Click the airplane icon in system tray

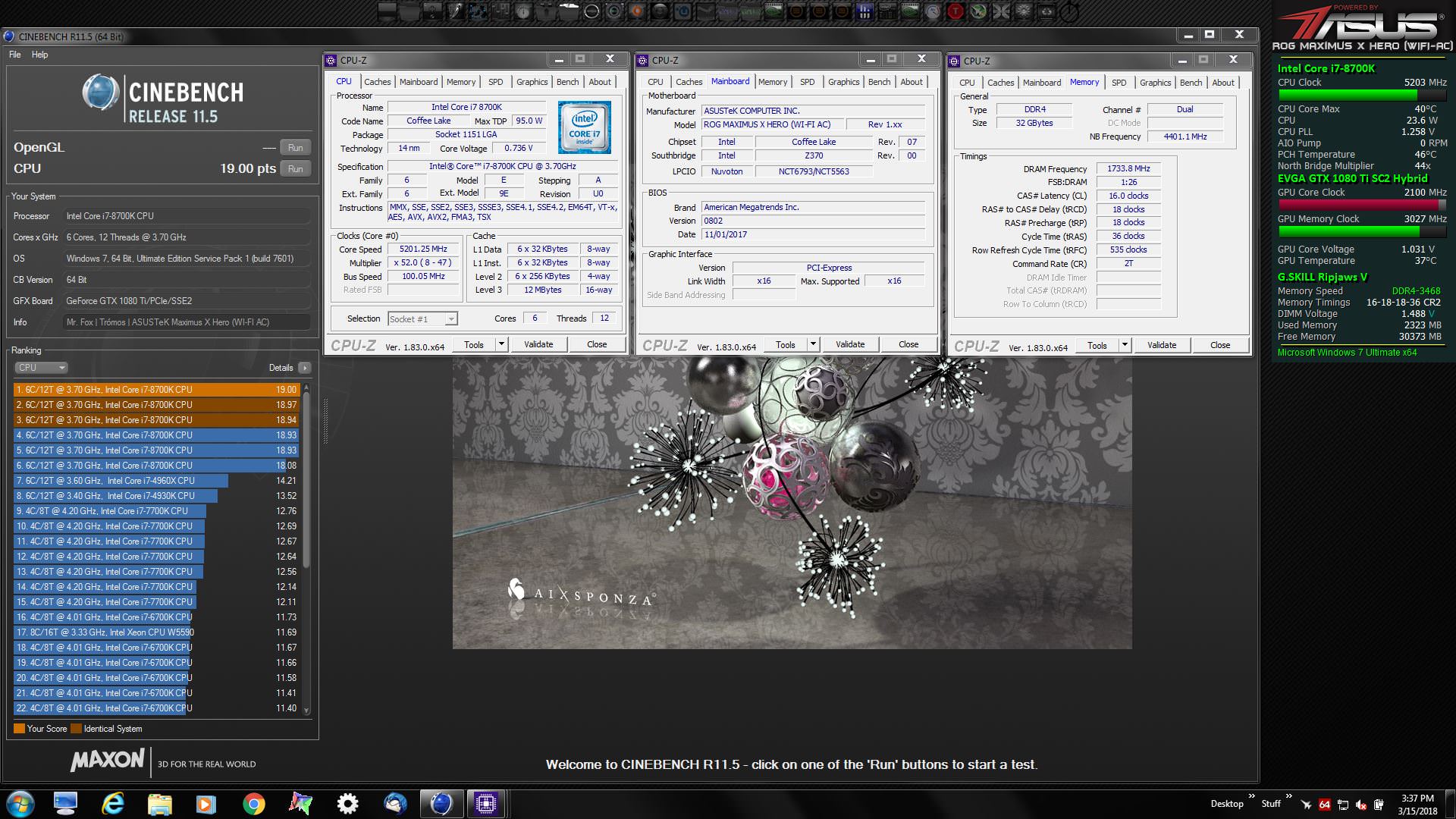point(1306,805)
